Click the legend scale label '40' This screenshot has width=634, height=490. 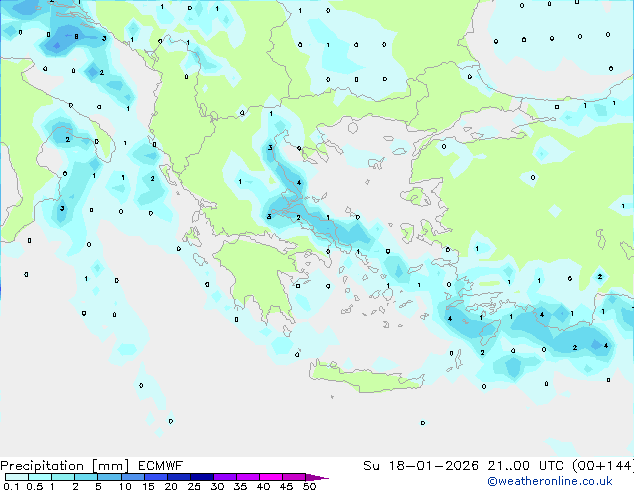click(264, 486)
